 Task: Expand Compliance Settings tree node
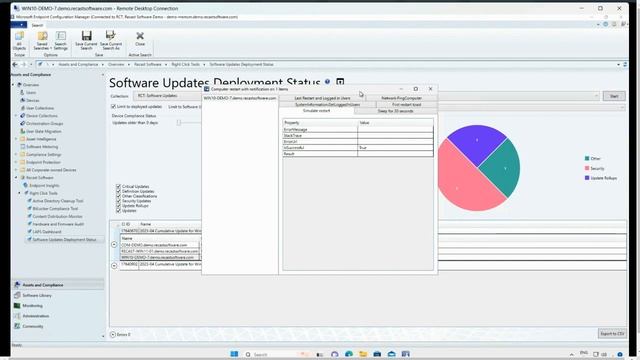(16, 155)
